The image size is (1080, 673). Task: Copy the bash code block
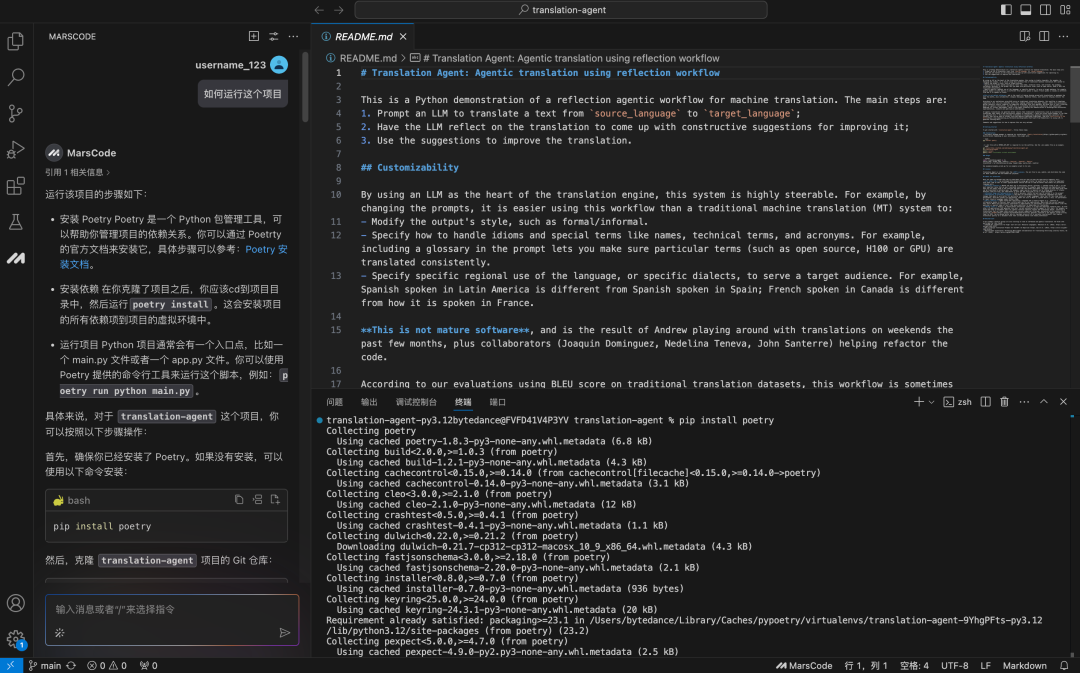point(239,500)
